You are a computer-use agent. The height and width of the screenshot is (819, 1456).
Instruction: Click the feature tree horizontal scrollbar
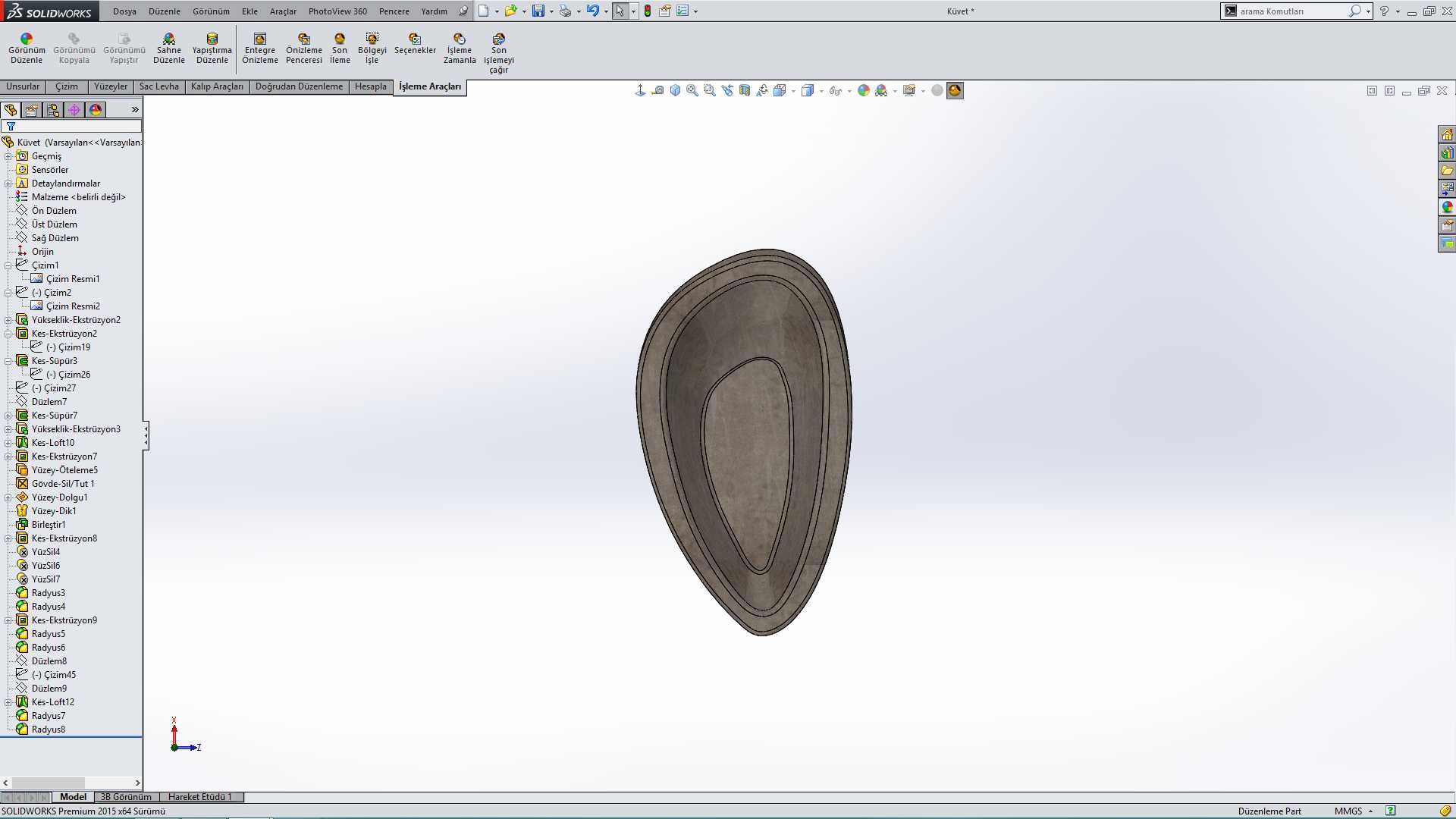(71, 783)
